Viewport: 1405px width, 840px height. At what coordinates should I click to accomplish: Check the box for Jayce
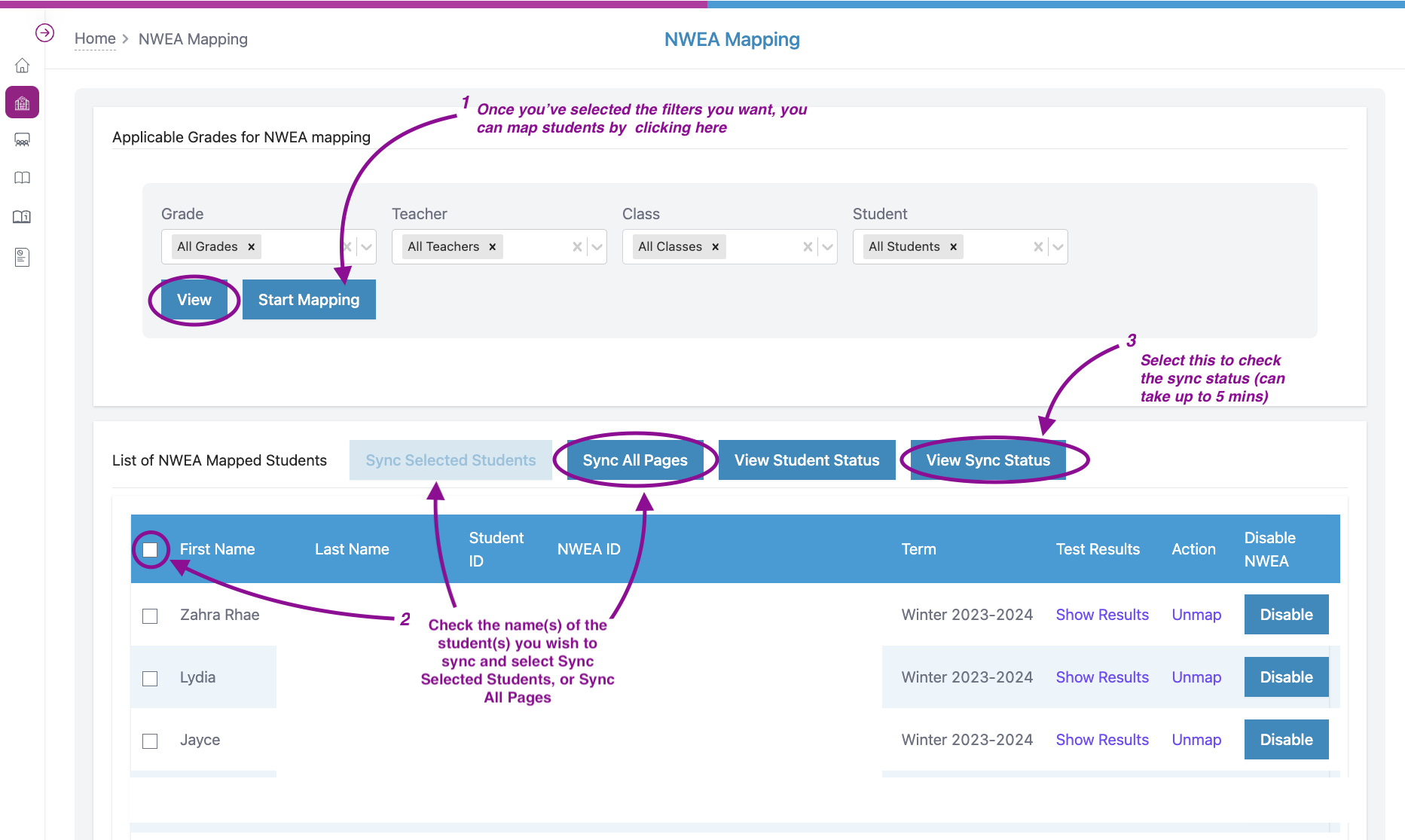(150, 741)
